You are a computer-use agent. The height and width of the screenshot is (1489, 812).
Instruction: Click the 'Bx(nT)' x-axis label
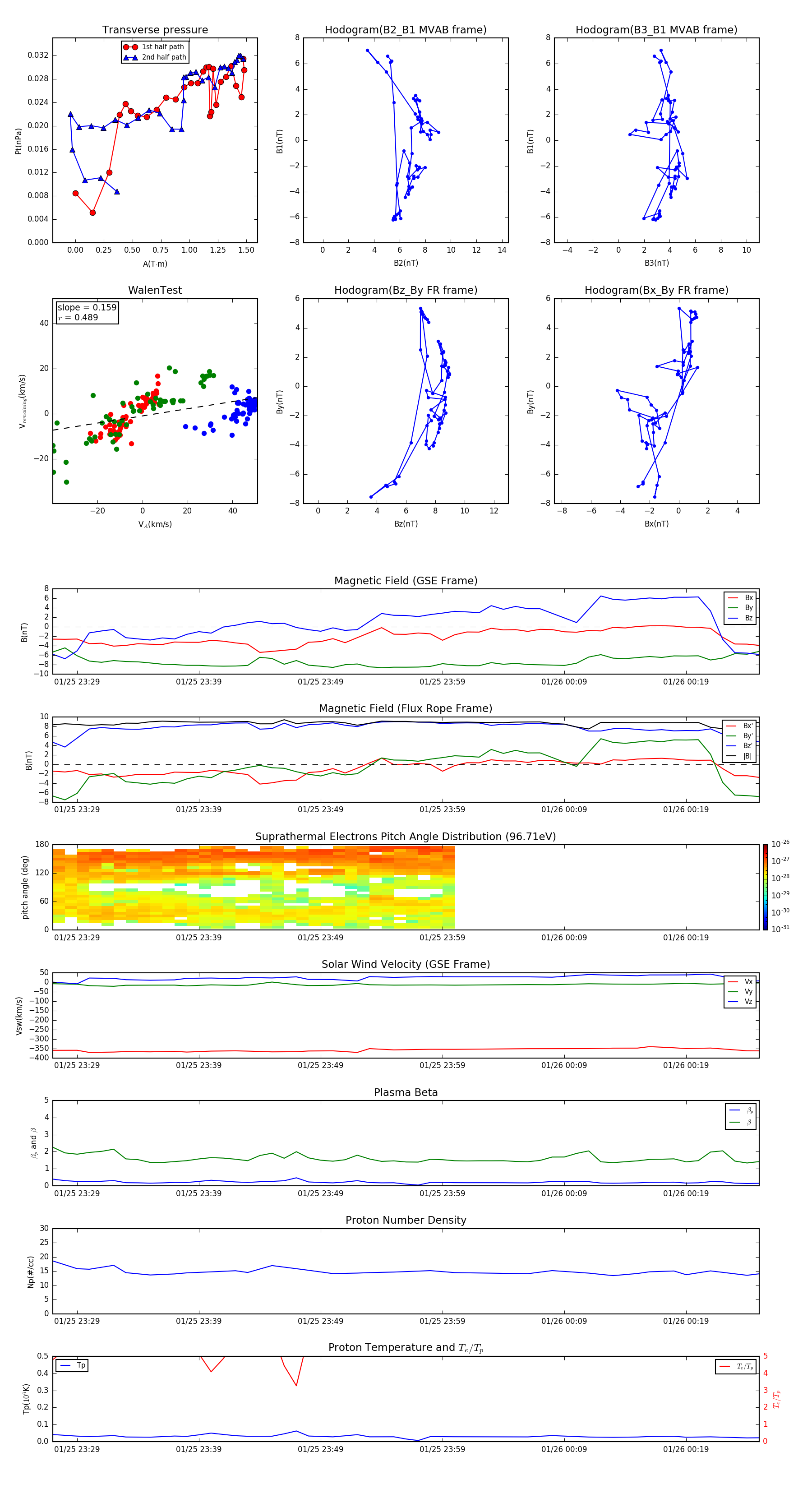click(656, 524)
